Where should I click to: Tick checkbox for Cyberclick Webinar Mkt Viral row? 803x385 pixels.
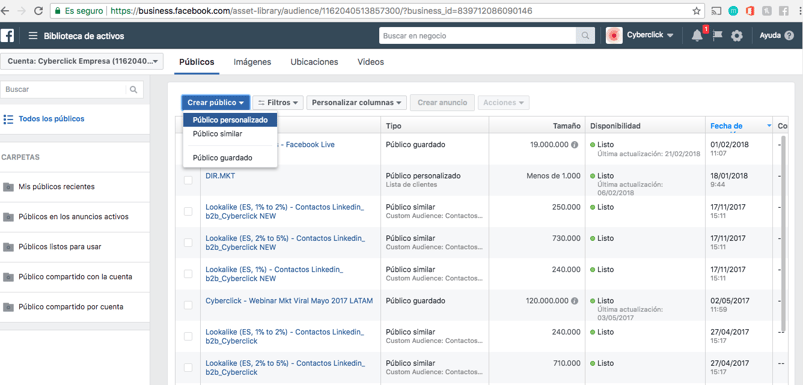188,305
